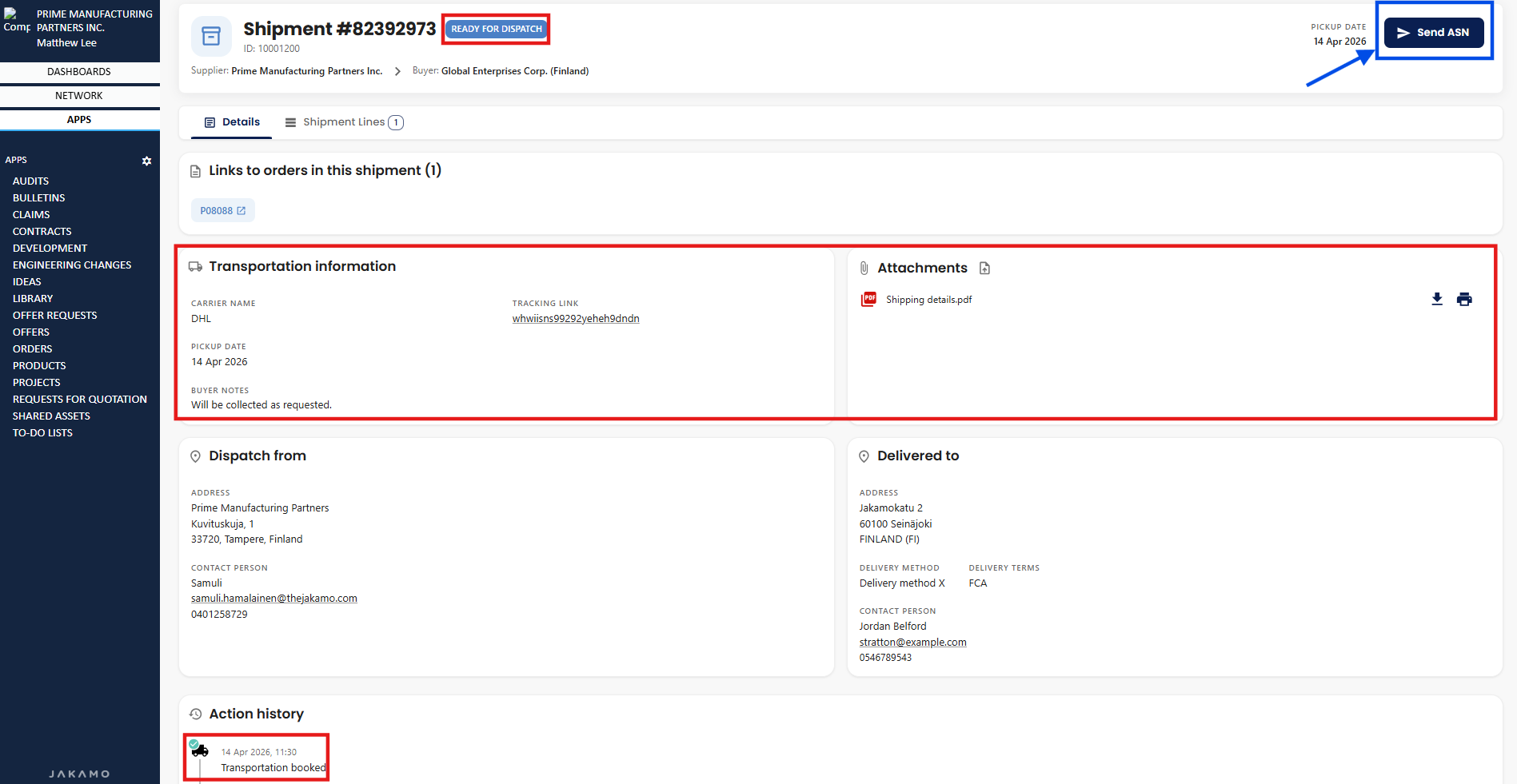The width and height of the screenshot is (1517, 784).
Task: Open linked order P08088
Action: (222, 211)
